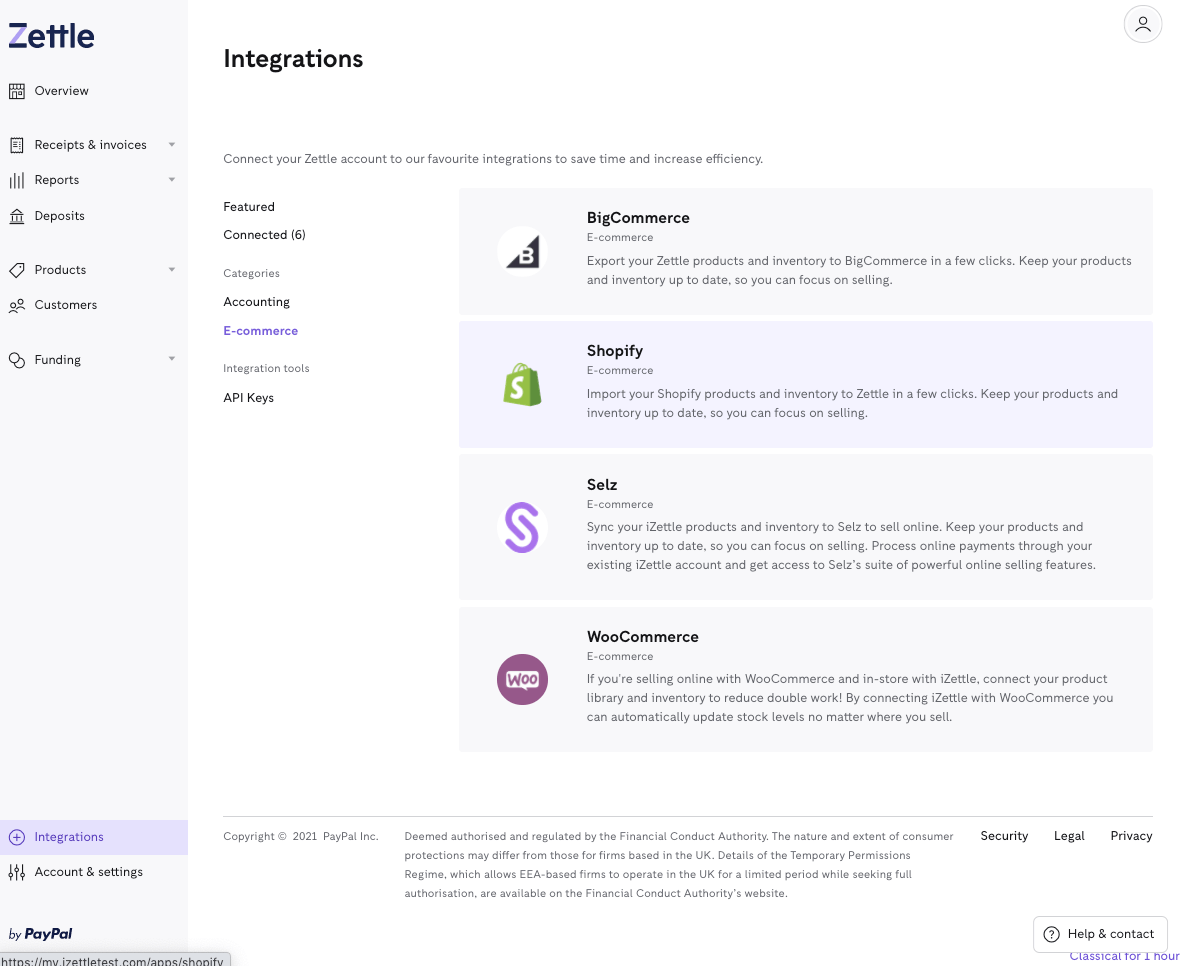The image size is (1187, 966).
Task: Click the BigCommerce logo
Action: 522,251
